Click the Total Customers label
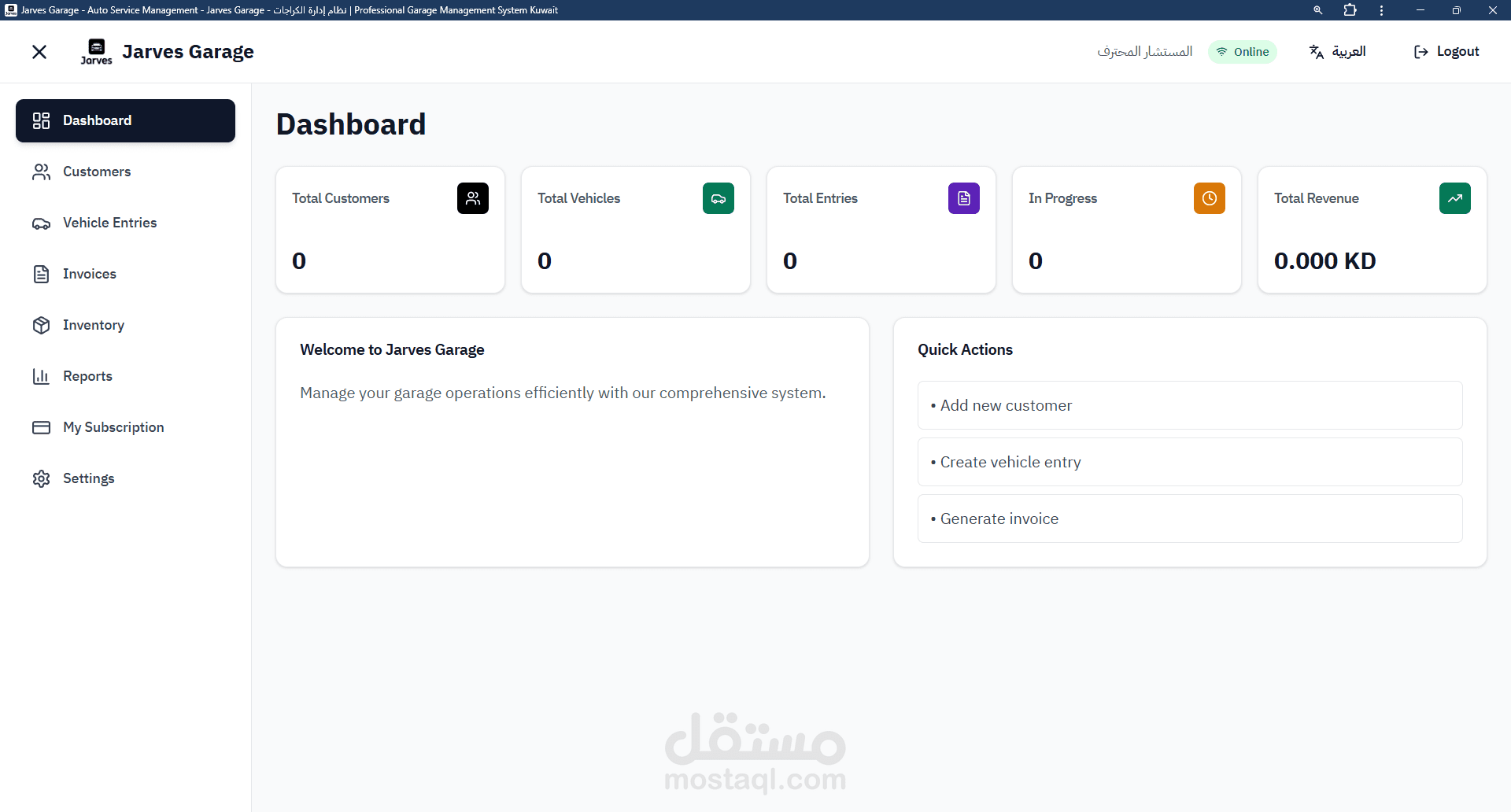The image size is (1511, 812). [x=341, y=198]
